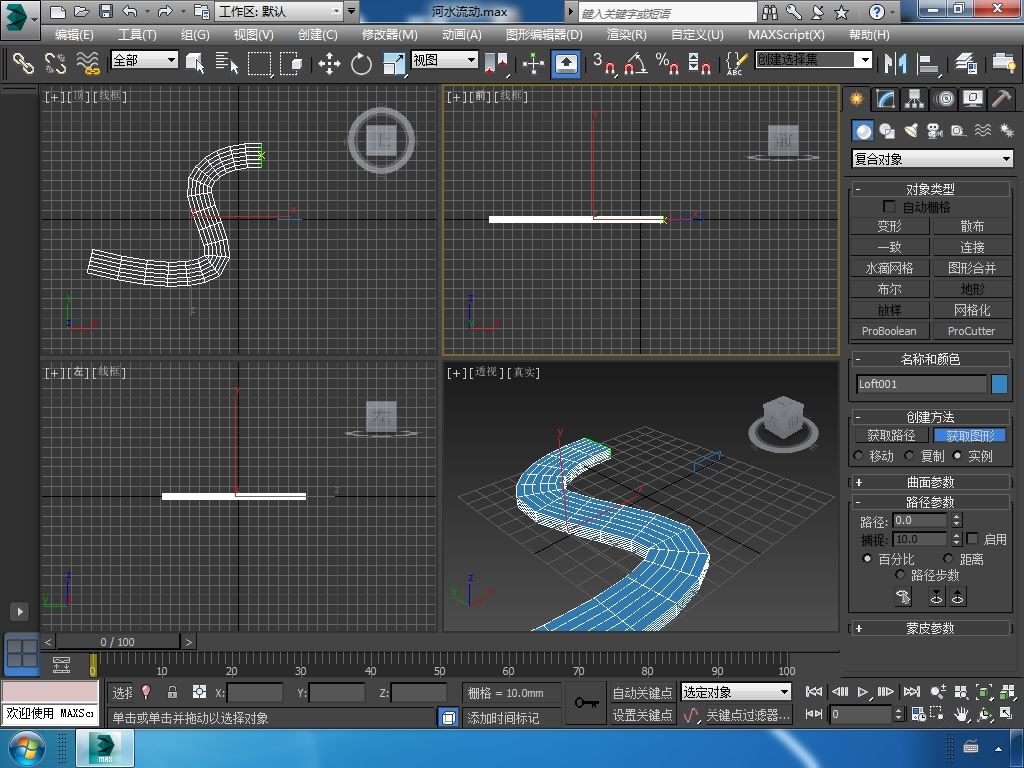Viewport: 1024px width, 768px height.
Task: Click the large key mode toggle icon
Action: point(586,703)
